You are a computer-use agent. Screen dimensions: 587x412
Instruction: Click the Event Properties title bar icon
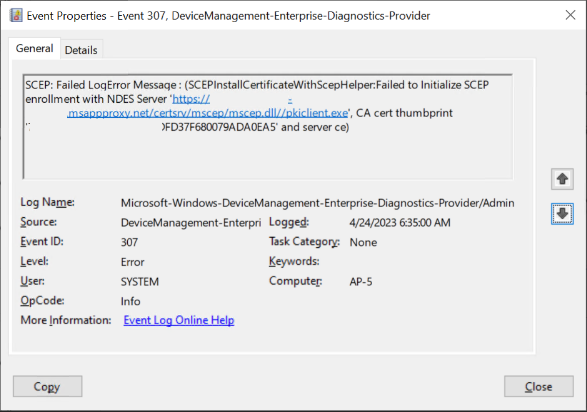[x=16, y=16]
